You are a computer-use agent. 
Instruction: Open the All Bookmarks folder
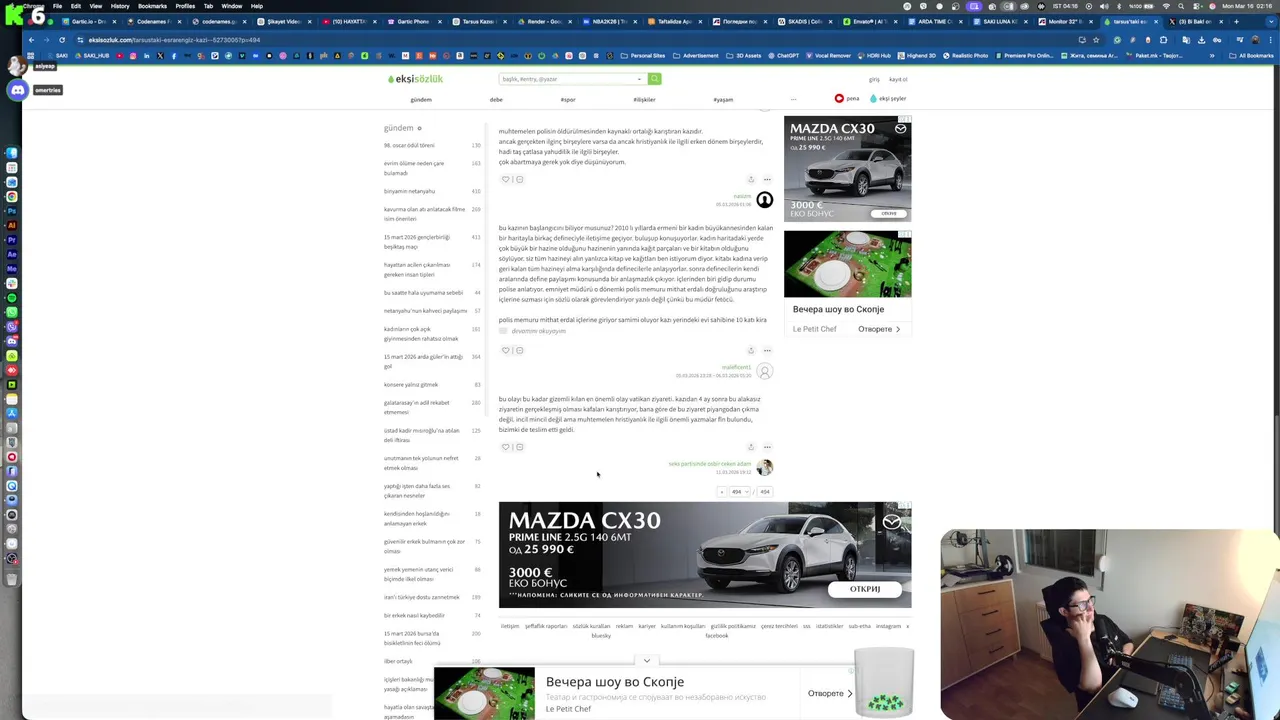(1252, 55)
